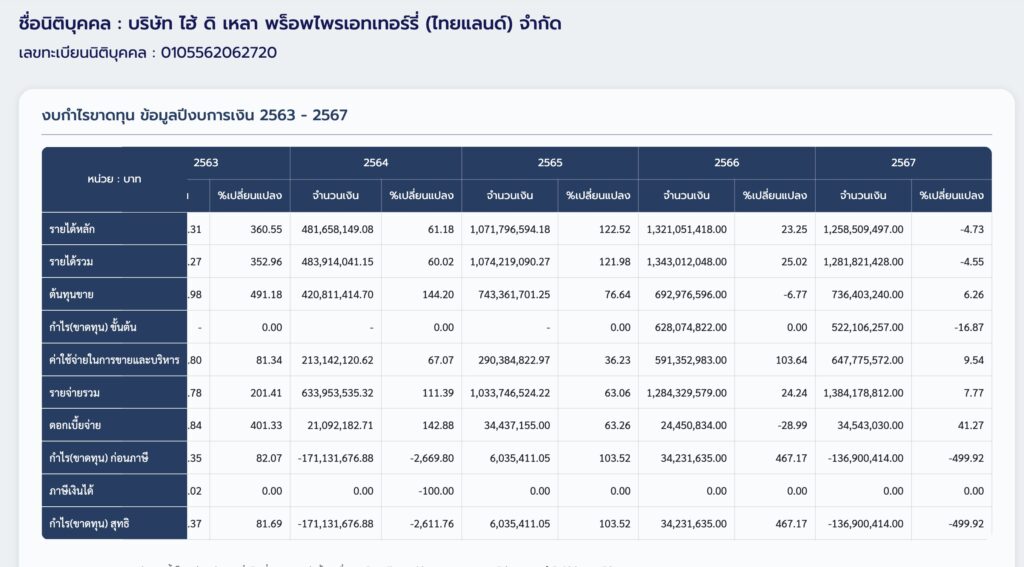Click %เปลี่ยนแปลง subheader under 2567
The width and height of the screenshot is (1024, 567).
pos(951,195)
